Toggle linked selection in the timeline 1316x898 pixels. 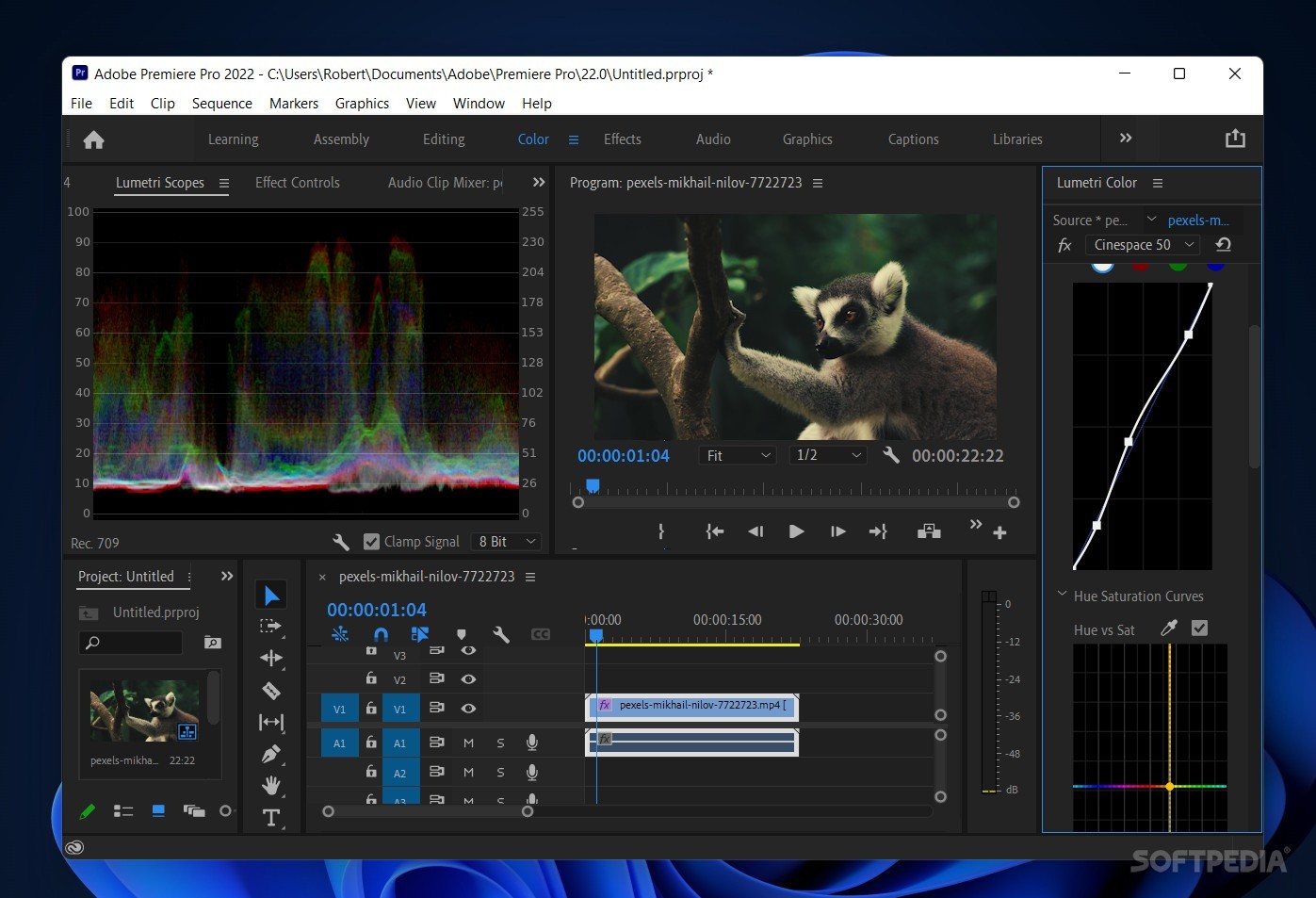[420, 635]
